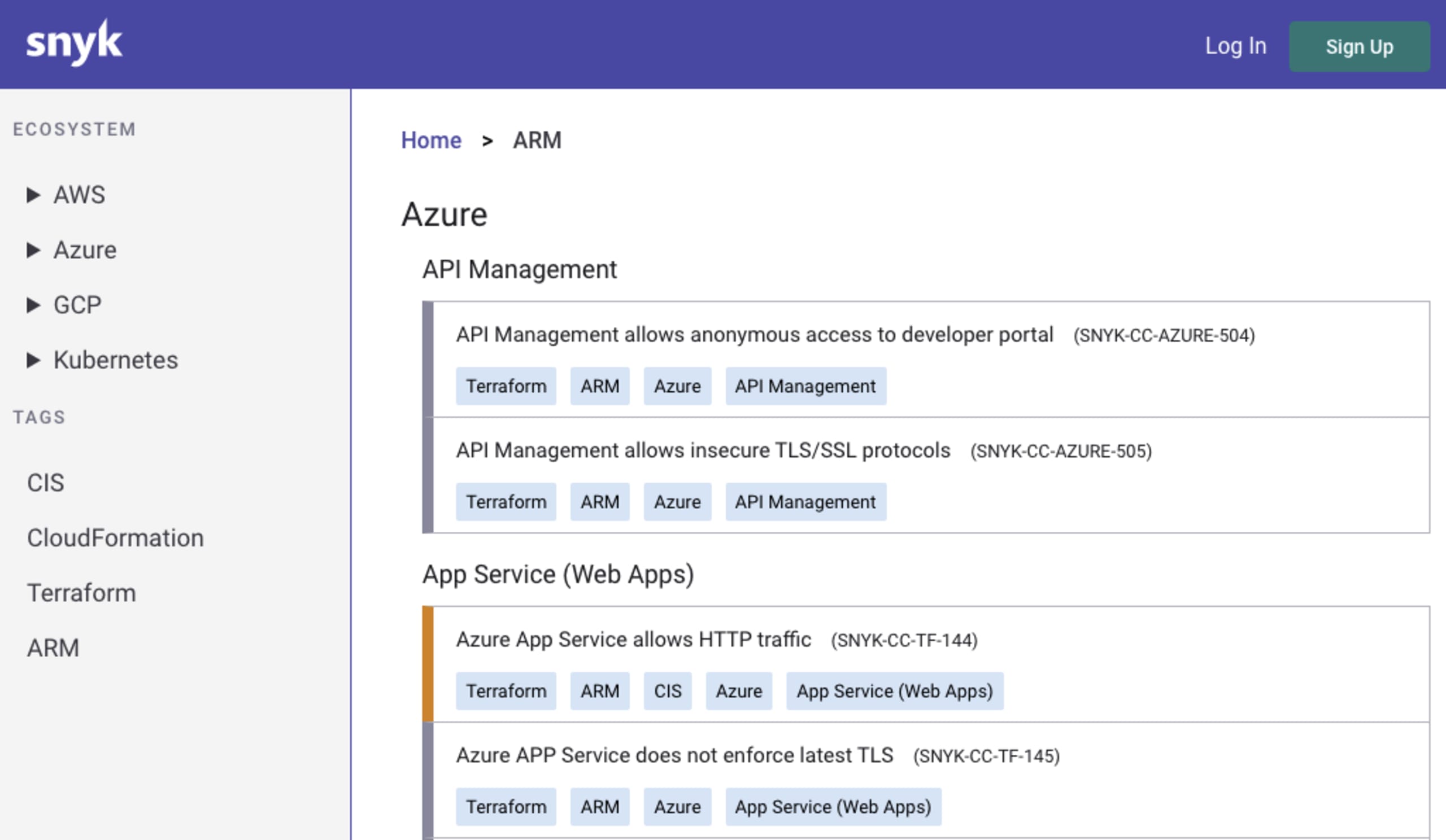Viewport: 1446px width, 840px height.
Task: Click Terraform tag on HTTP traffic rule
Action: click(506, 692)
